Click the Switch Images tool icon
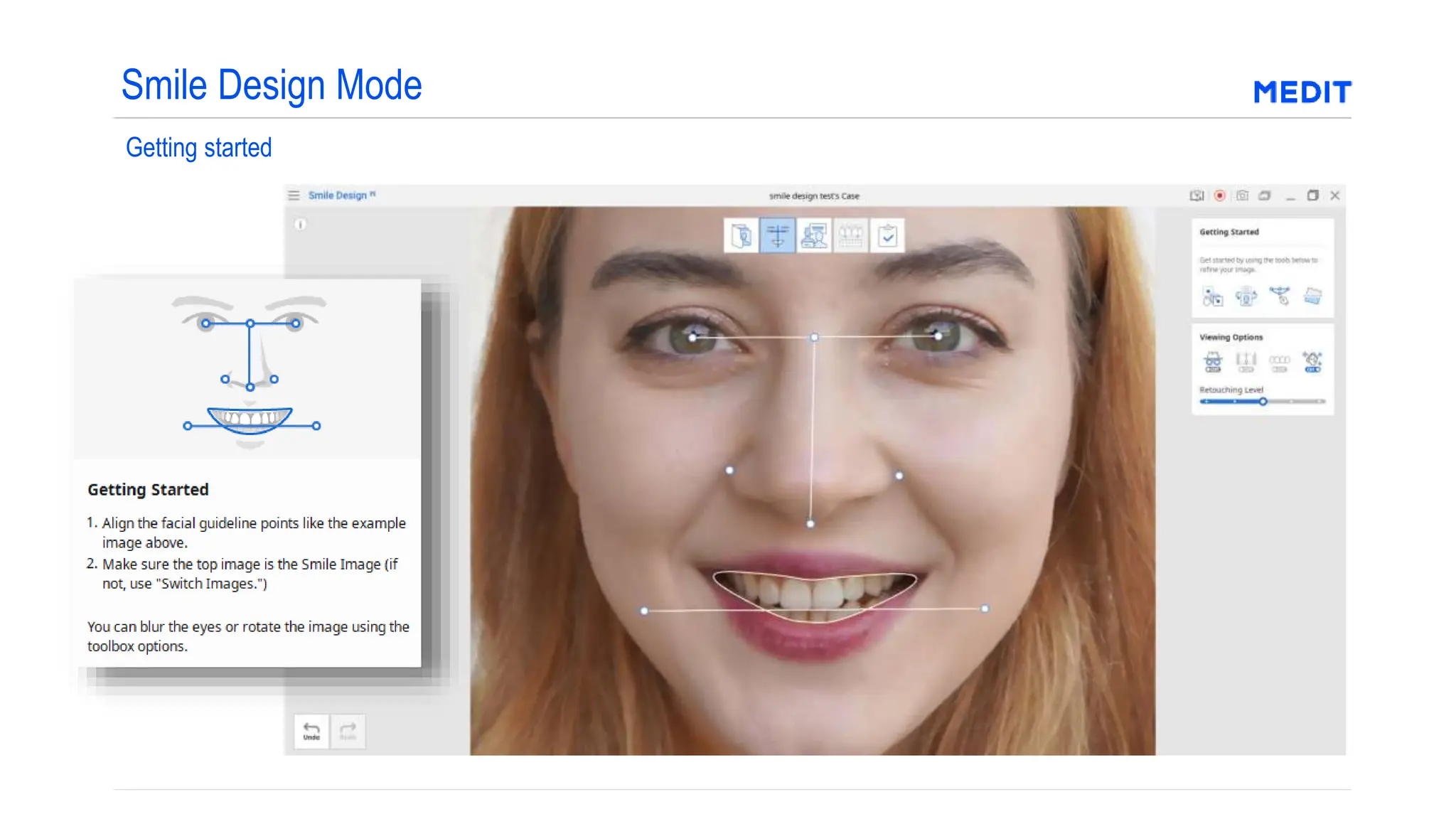Screen dimensions: 1456x819 click(x=1212, y=296)
